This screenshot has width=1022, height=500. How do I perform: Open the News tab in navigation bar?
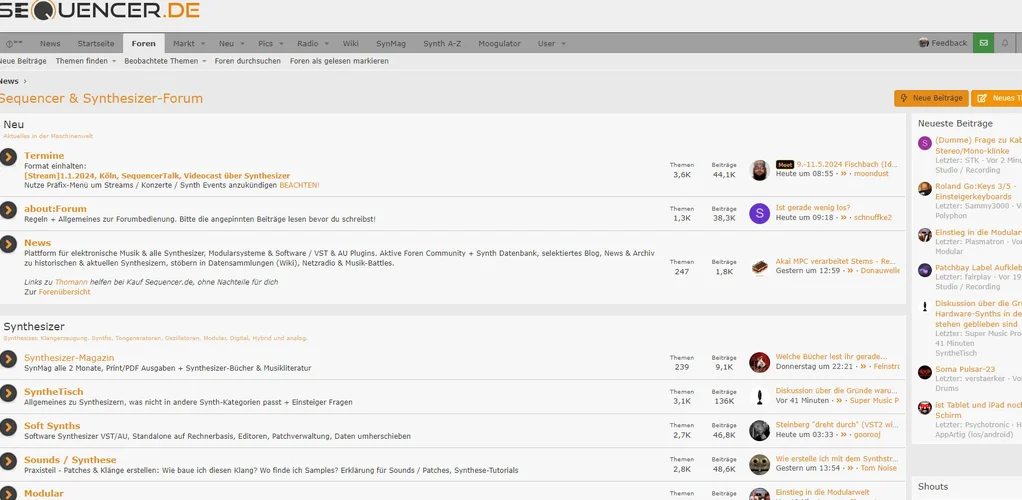50,44
